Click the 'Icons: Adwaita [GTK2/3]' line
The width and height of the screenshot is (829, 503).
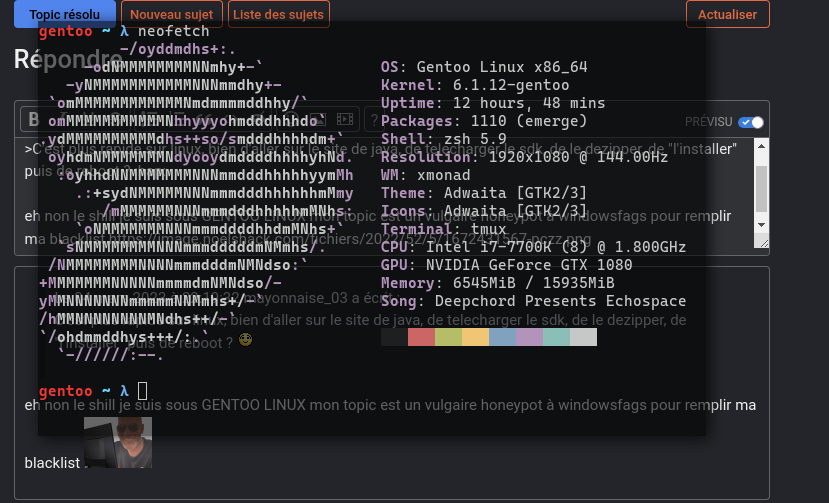pos(484,211)
